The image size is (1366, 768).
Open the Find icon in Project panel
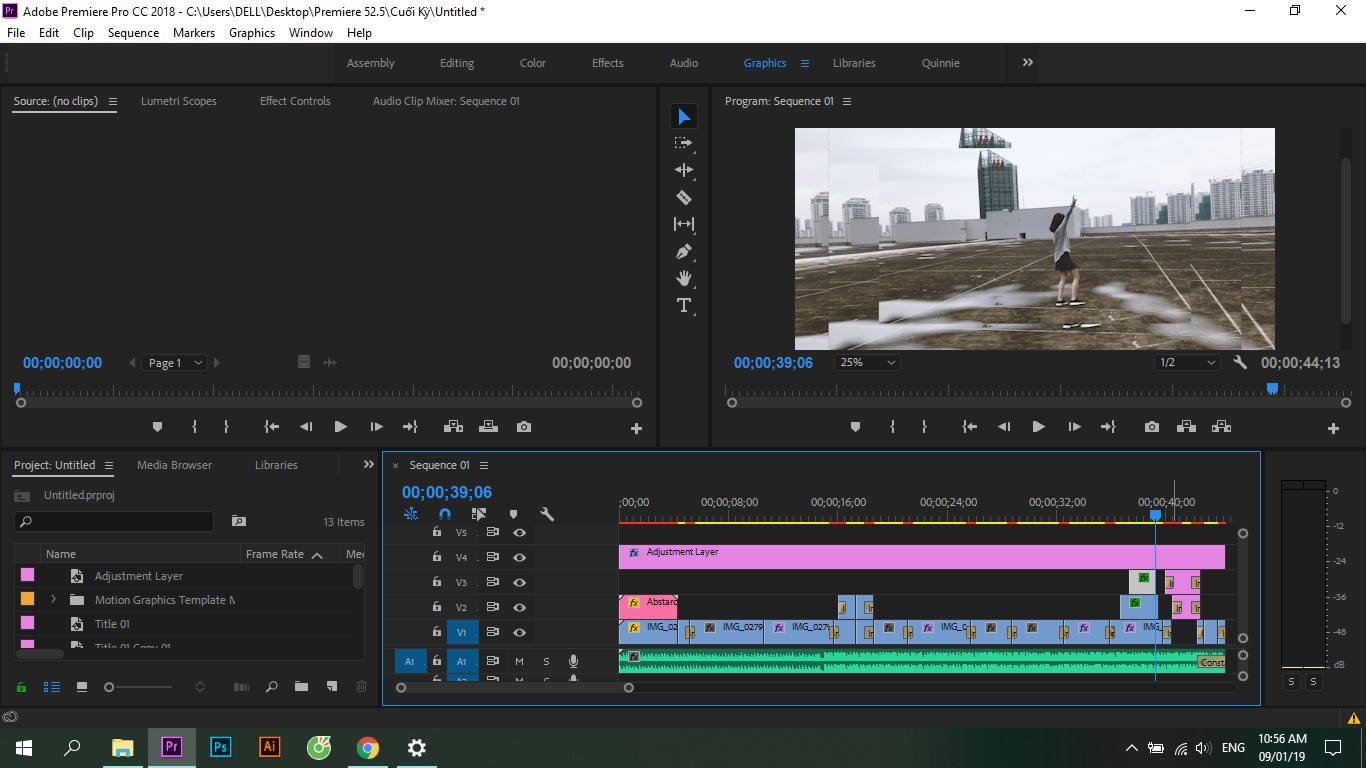coord(271,687)
